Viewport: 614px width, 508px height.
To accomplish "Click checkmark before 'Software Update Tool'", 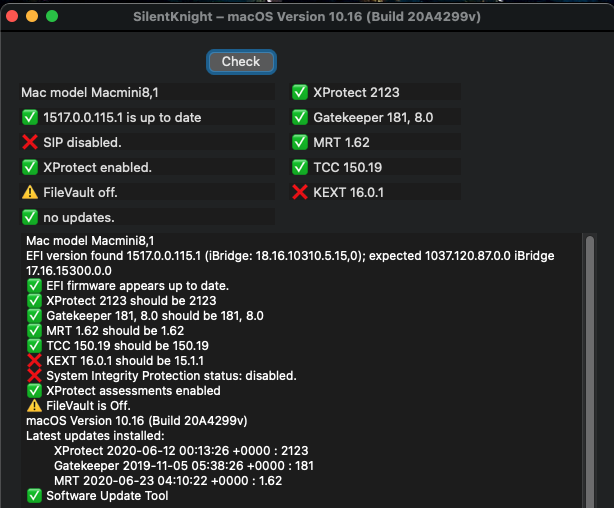I will tap(34, 495).
